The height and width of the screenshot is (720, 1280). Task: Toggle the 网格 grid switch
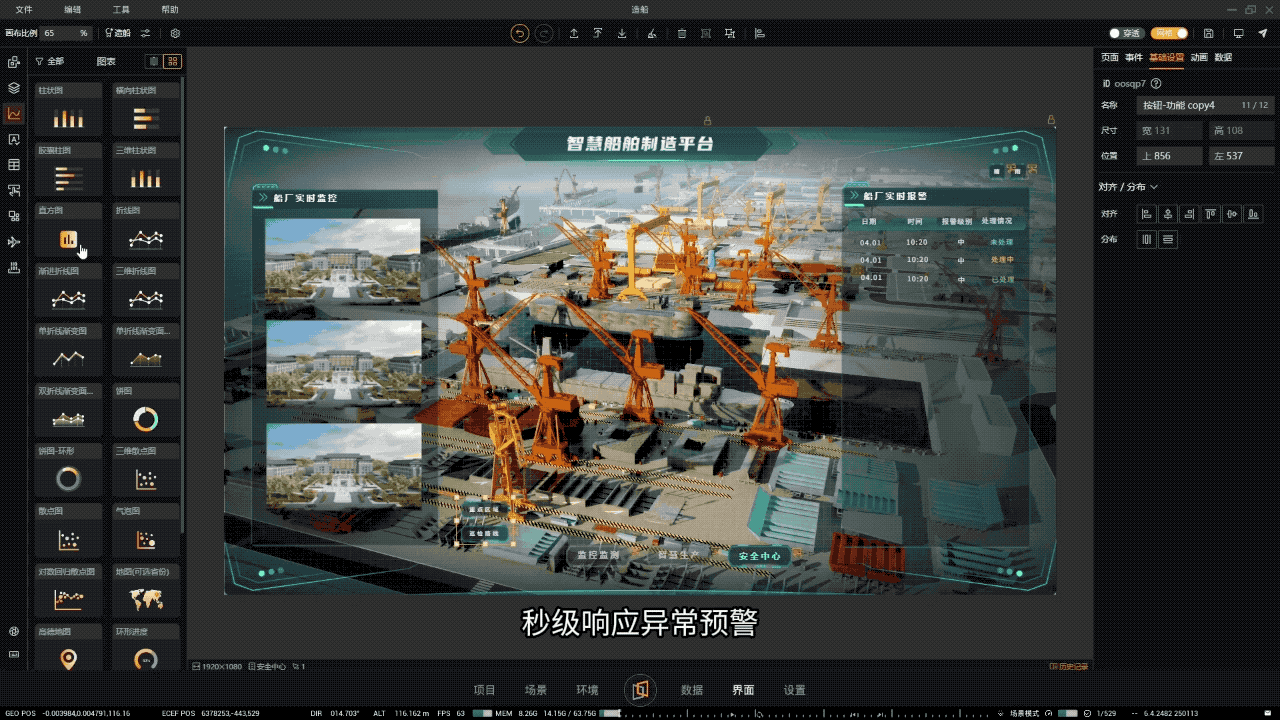[1169, 33]
